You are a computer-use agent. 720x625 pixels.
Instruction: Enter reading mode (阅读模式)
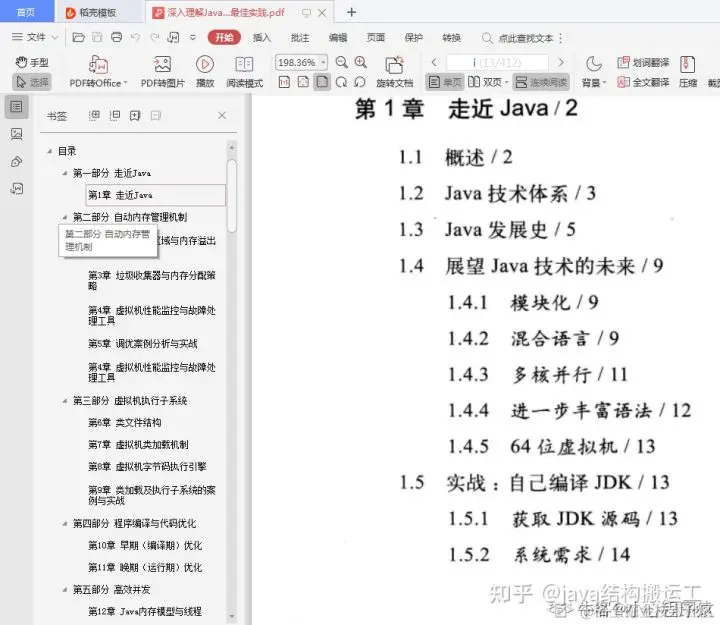(x=244, y=71)
